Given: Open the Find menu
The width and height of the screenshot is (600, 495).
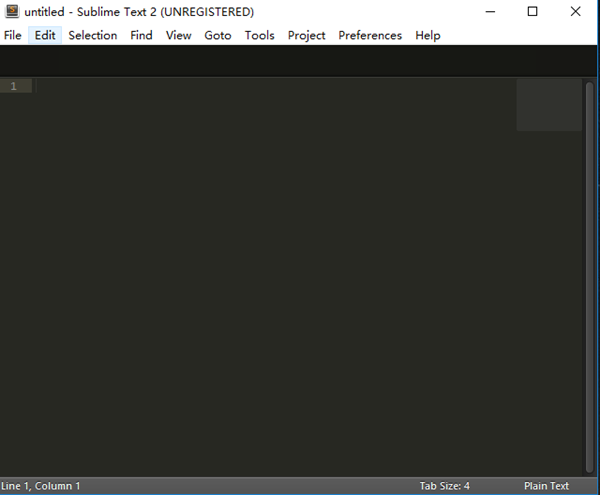Looking at the screenshot, I should (x=141, y=35).
